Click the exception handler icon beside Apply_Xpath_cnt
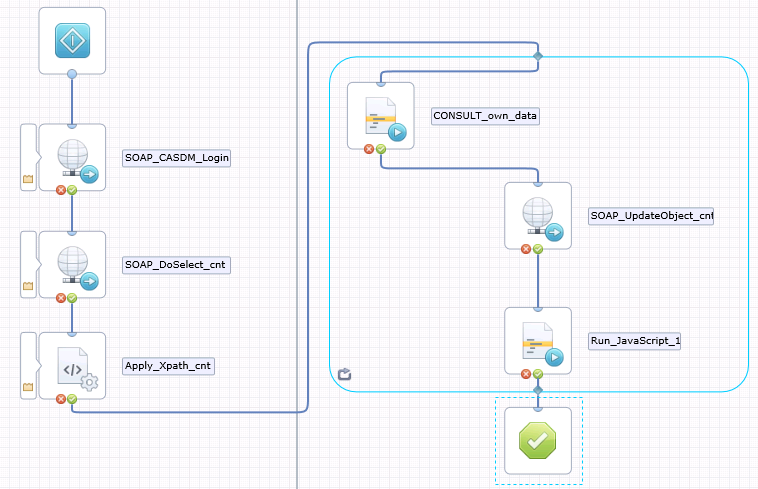Screen dimensions: 758x489 (28, 387)
